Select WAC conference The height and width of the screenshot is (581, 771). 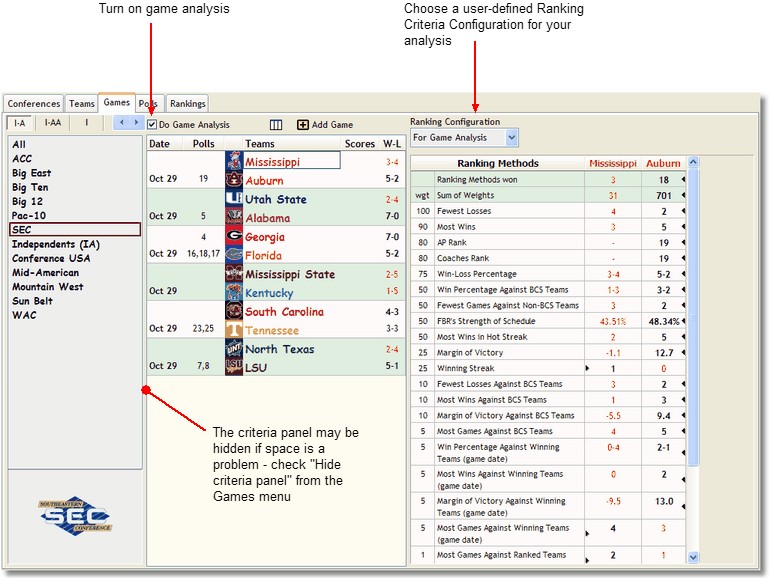pos(24,315)
